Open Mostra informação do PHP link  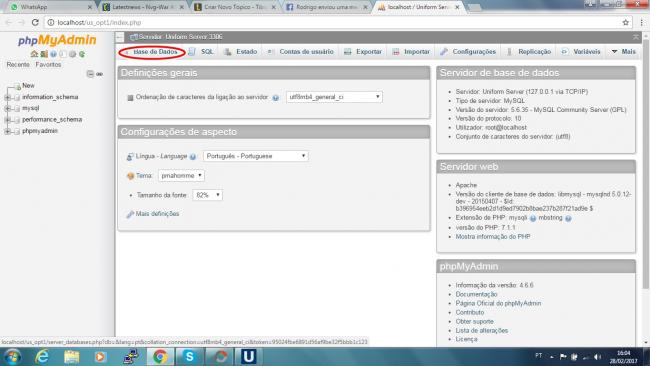[x=493, y=237]
